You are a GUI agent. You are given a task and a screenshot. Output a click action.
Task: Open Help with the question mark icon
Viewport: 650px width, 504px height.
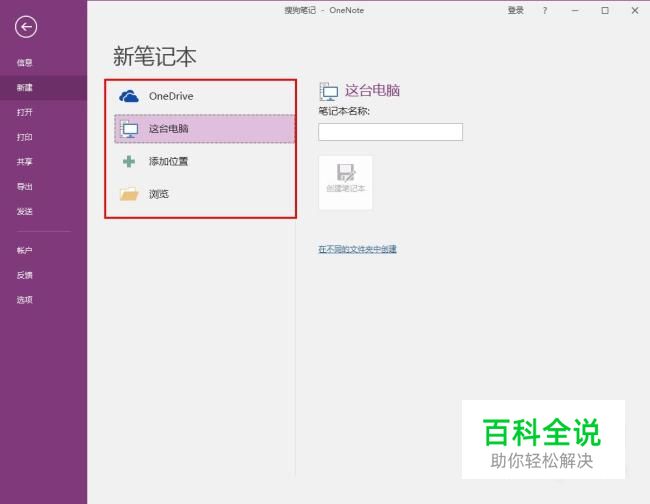pos(545,10)
